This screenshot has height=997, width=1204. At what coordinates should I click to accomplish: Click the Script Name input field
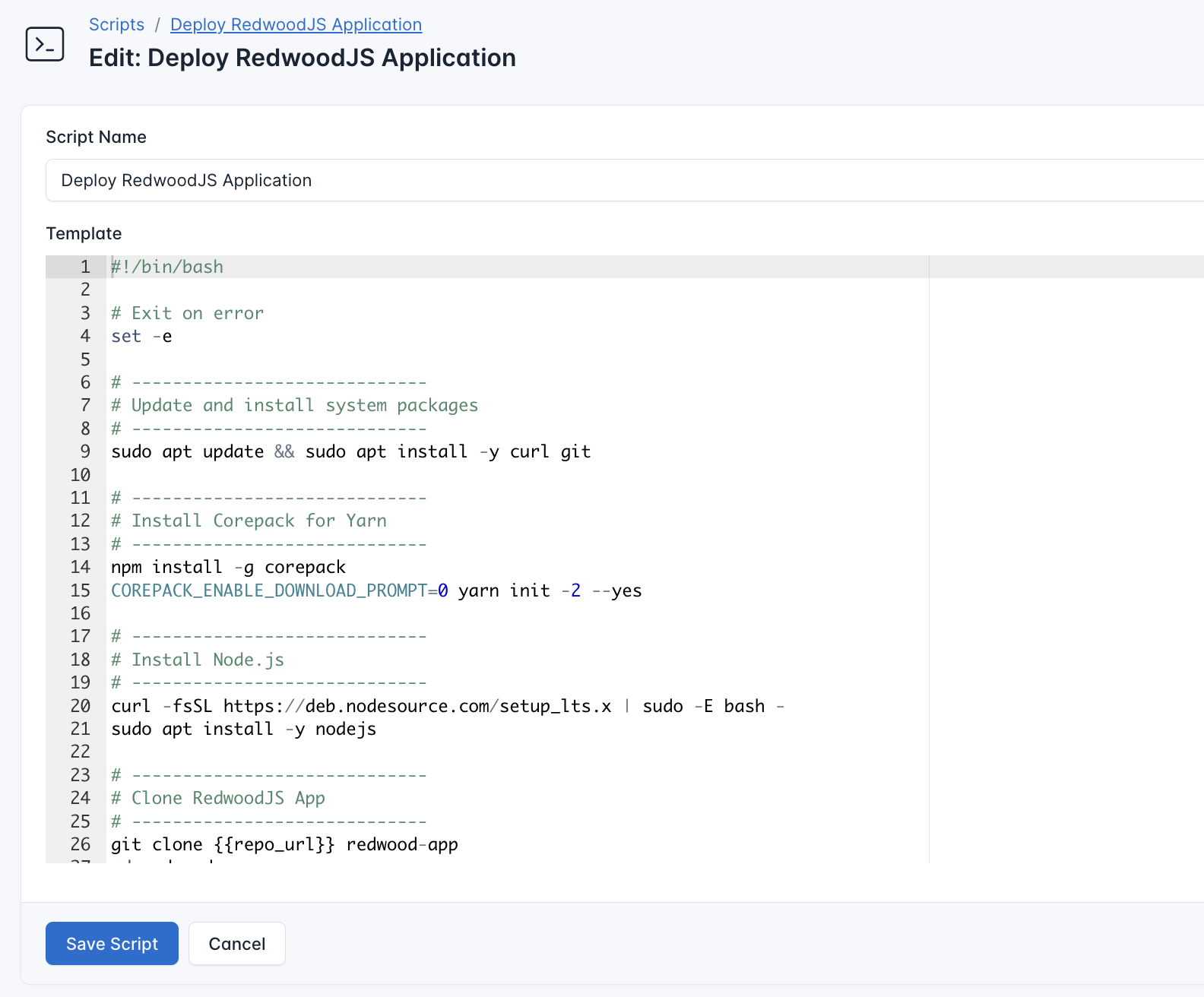pos(625,180)
